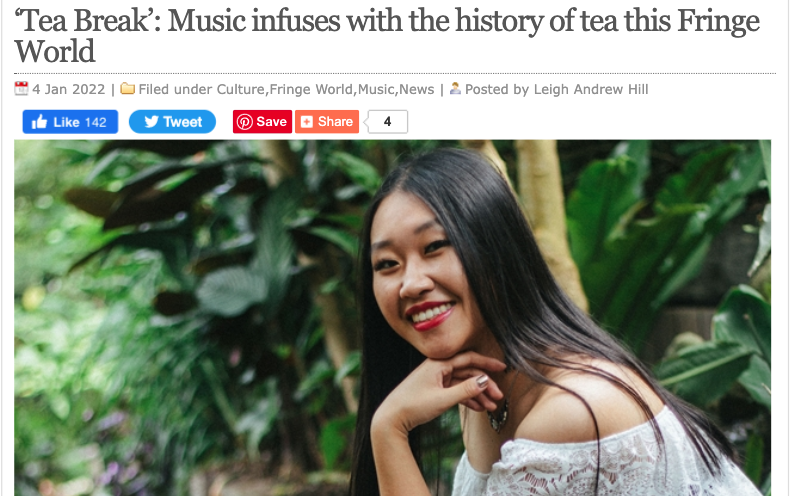Open the News category link
800x496 pixels.
[416, 89]
